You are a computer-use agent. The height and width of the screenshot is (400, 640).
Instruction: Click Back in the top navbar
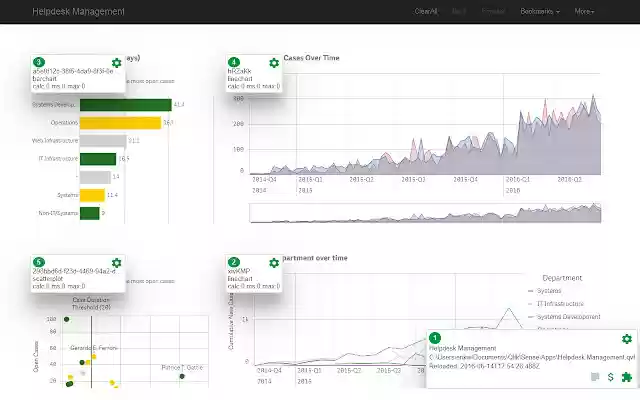(459, 11)
